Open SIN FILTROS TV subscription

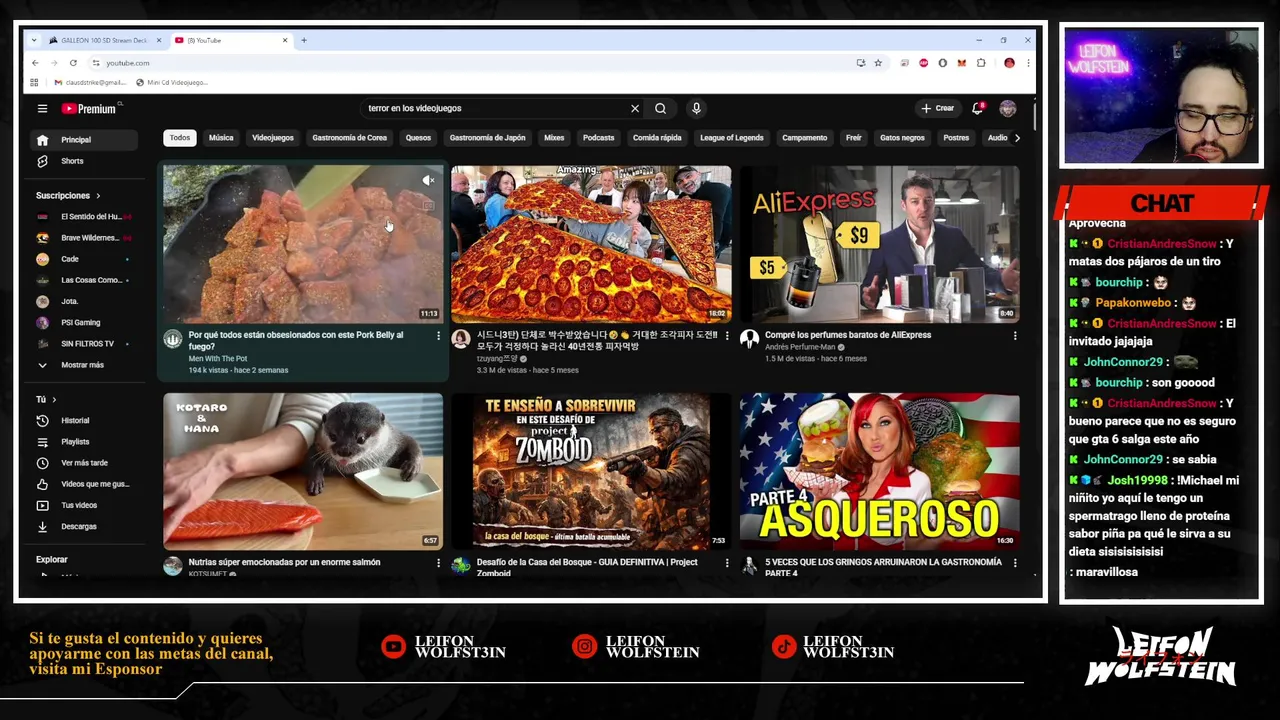(84, 344)
